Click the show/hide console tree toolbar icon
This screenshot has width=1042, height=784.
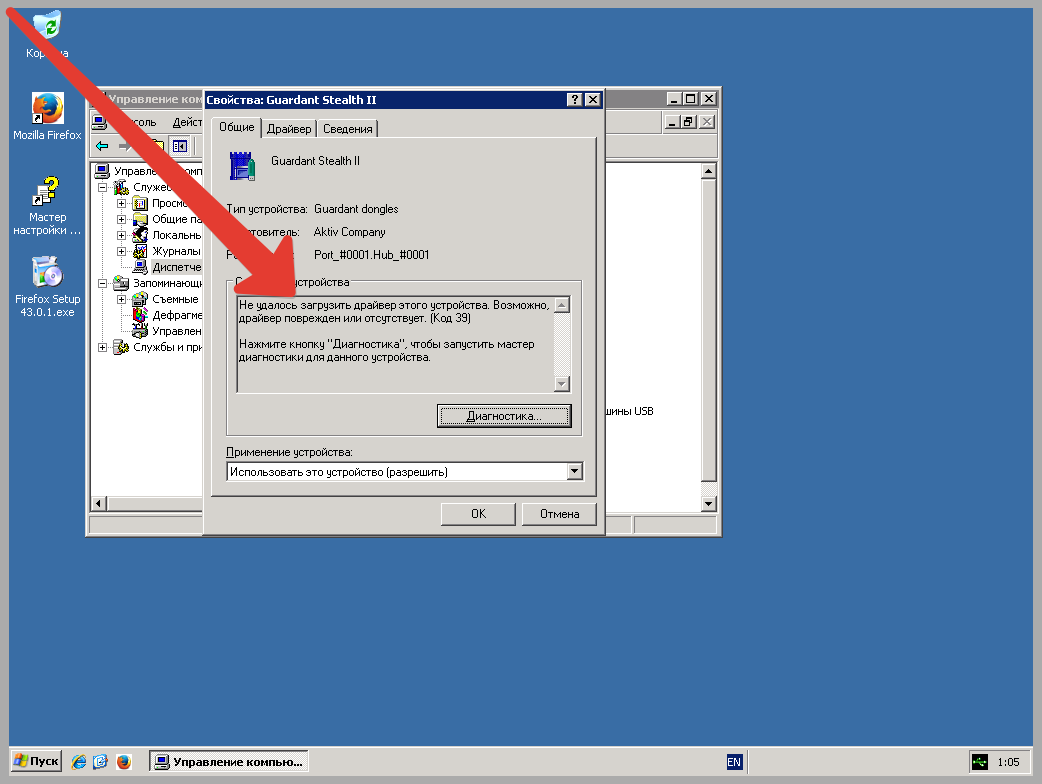click(x=179, y=146)
